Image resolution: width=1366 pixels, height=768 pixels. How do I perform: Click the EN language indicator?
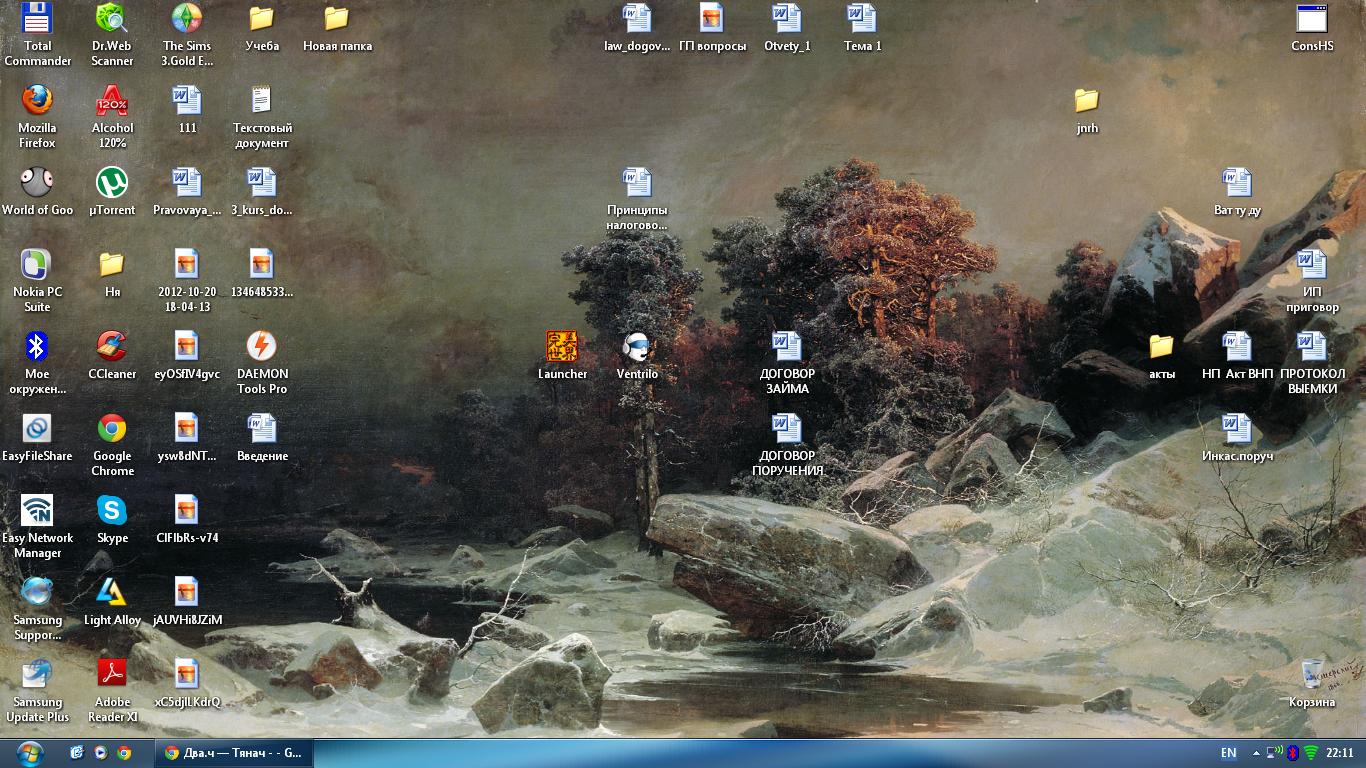(1228, 752)
